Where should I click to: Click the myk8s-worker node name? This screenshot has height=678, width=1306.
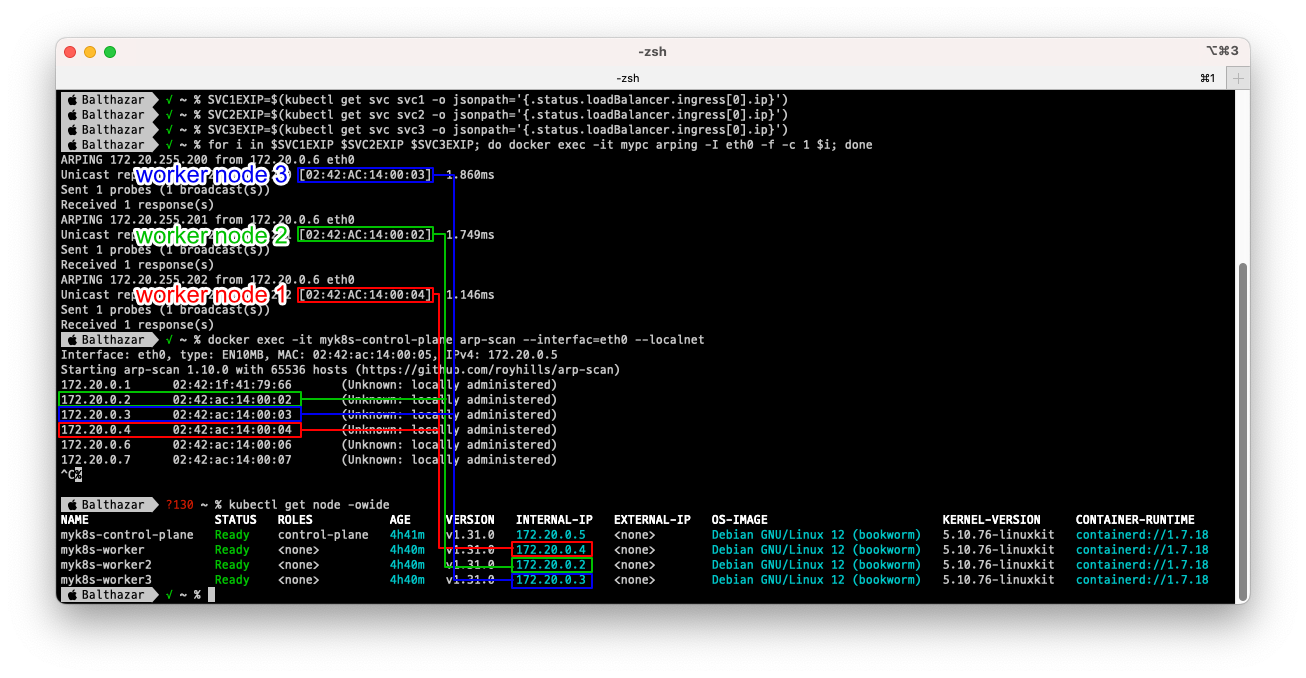[103, 550]
